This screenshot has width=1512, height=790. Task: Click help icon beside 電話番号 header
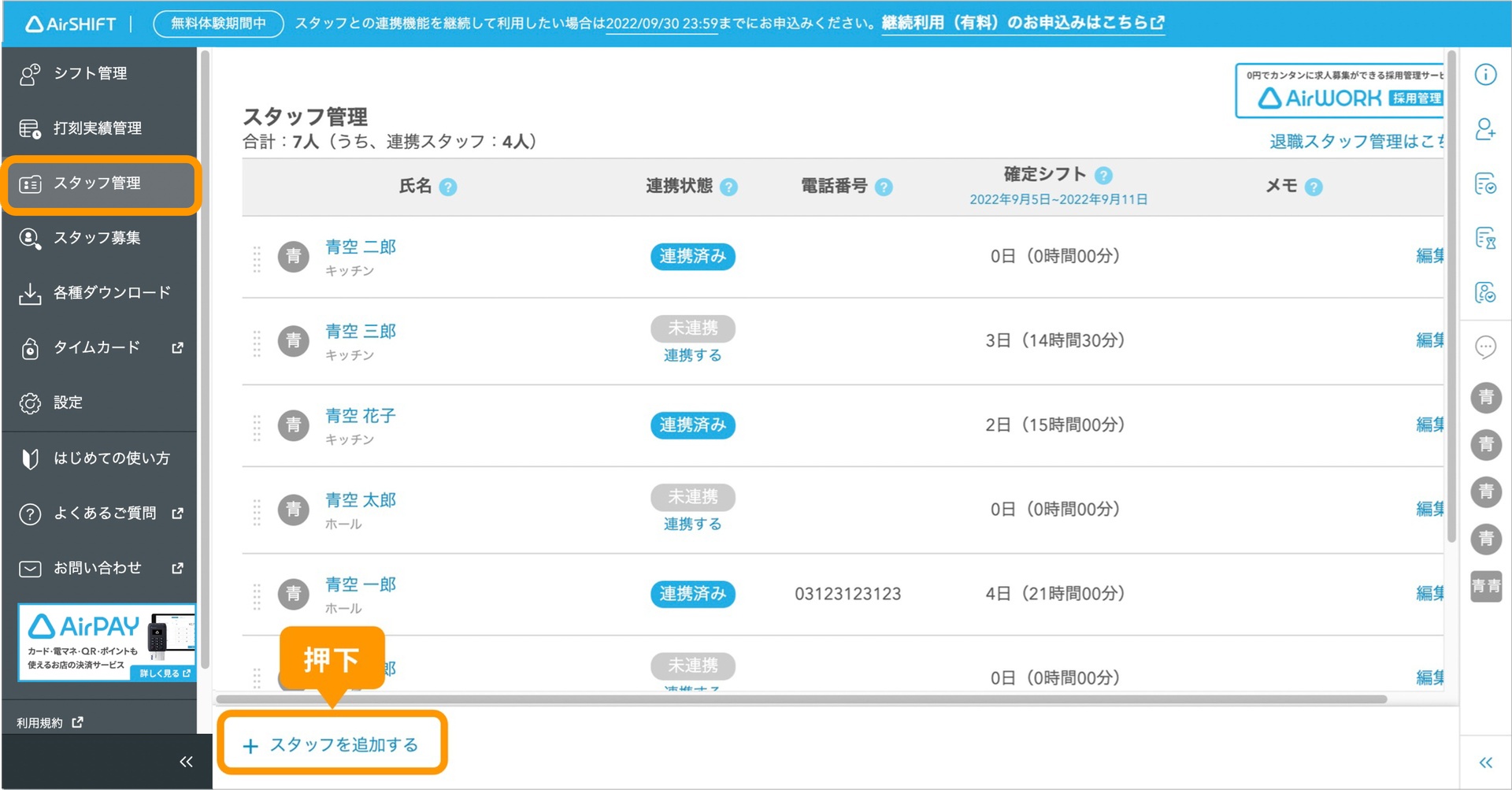pos(884,187)
